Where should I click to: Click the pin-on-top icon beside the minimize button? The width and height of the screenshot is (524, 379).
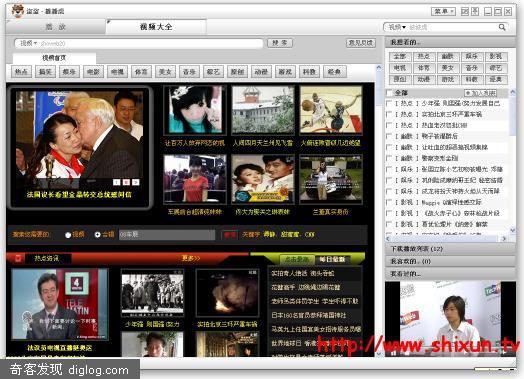[475, 11]
